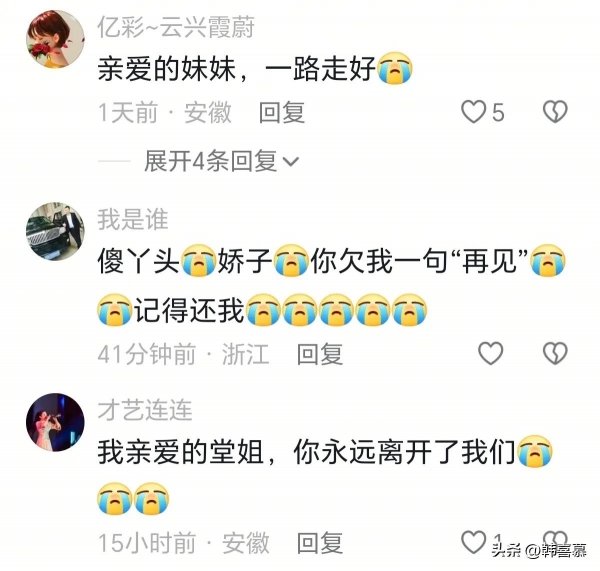Screen dimensions: 600x571
Task: Tap the 头条 @ watermark at bottom
Action: [x=539, y=551]
